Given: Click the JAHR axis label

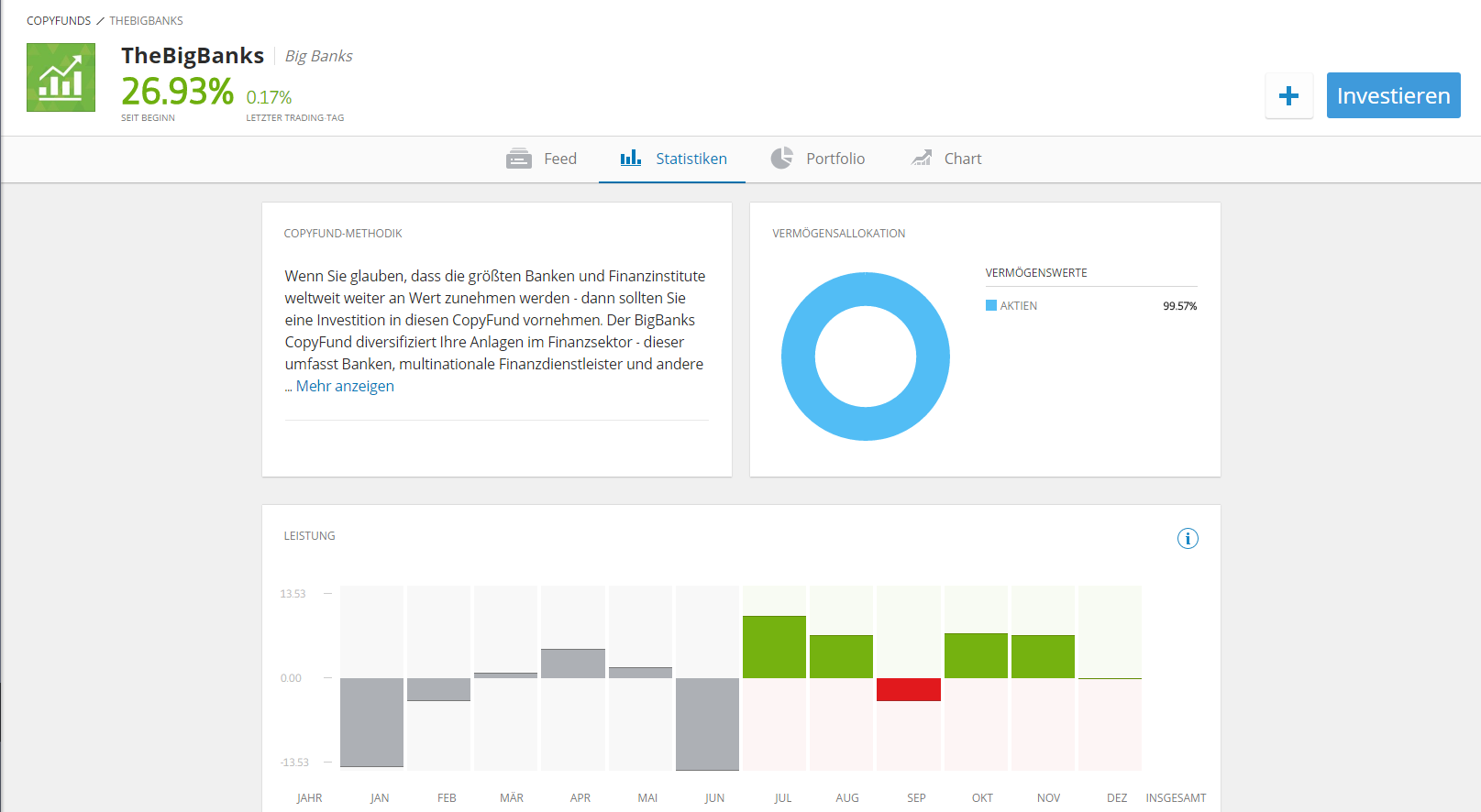Looking at the screenshot, I should tap(309, 798).
